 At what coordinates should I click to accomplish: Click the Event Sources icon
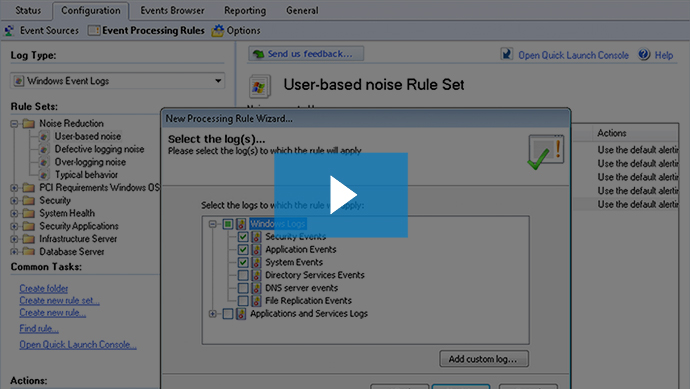click(10, 30)
